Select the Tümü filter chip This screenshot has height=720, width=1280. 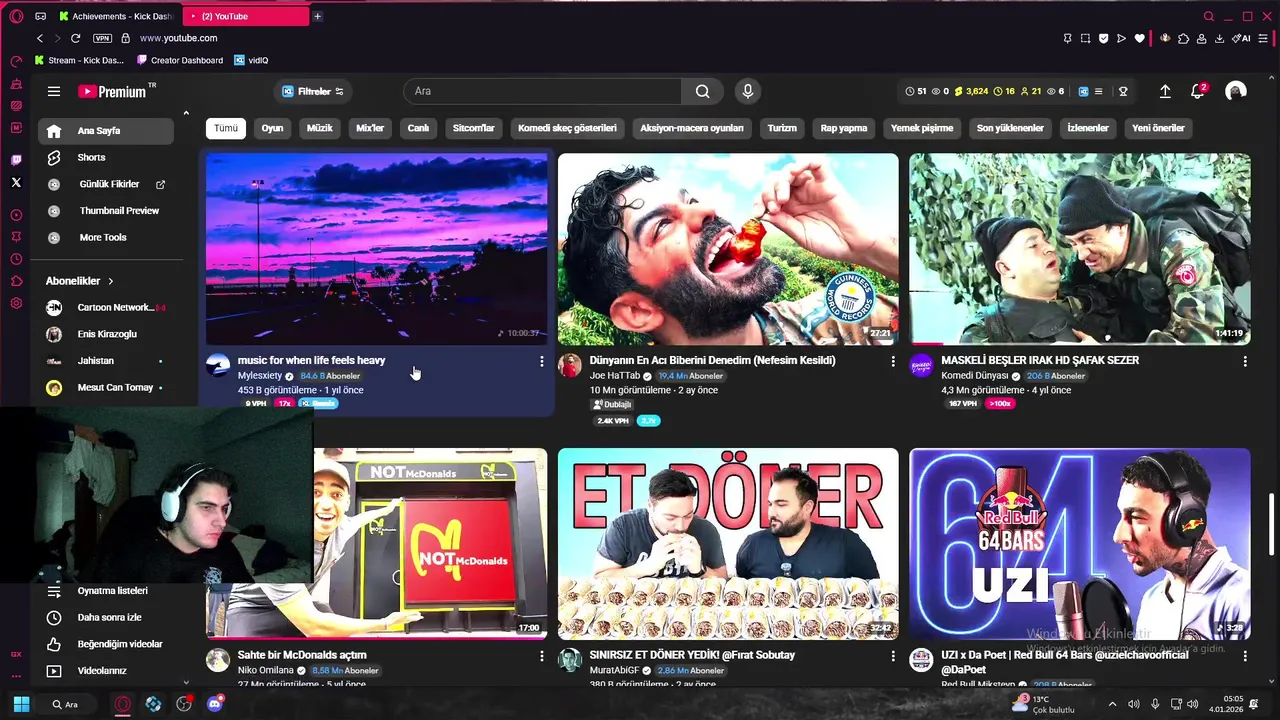[226, 128]
